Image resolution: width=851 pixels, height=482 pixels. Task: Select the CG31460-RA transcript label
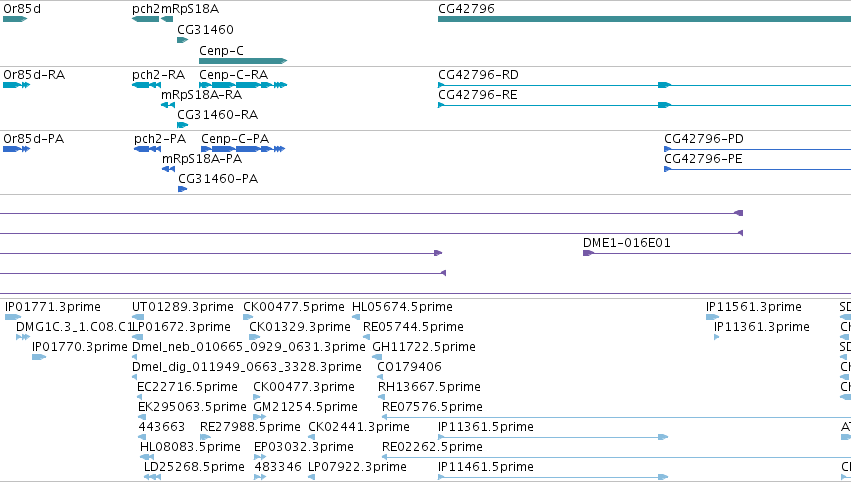click(218, 115)
